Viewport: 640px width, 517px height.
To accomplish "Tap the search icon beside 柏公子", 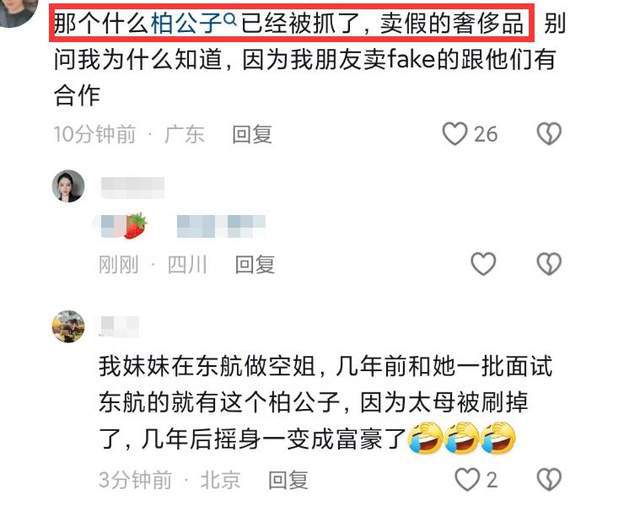I will [x=231, y=18].
